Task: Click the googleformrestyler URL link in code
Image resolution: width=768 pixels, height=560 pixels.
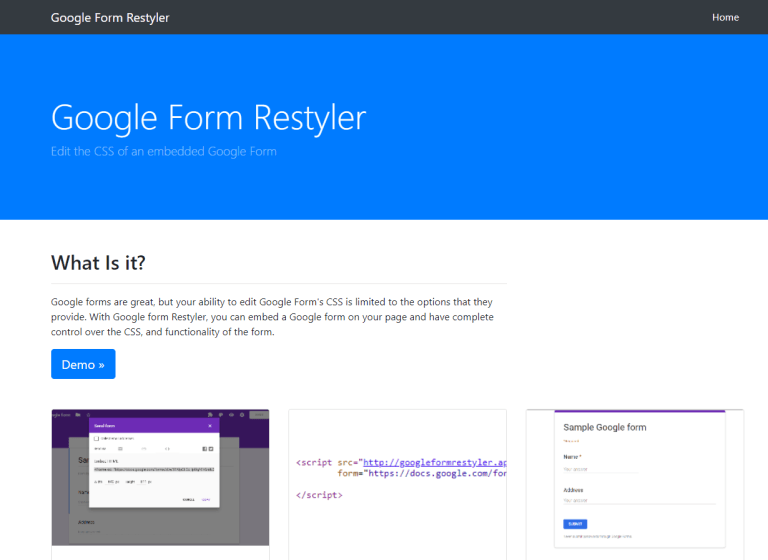Action: pos(434,462)
